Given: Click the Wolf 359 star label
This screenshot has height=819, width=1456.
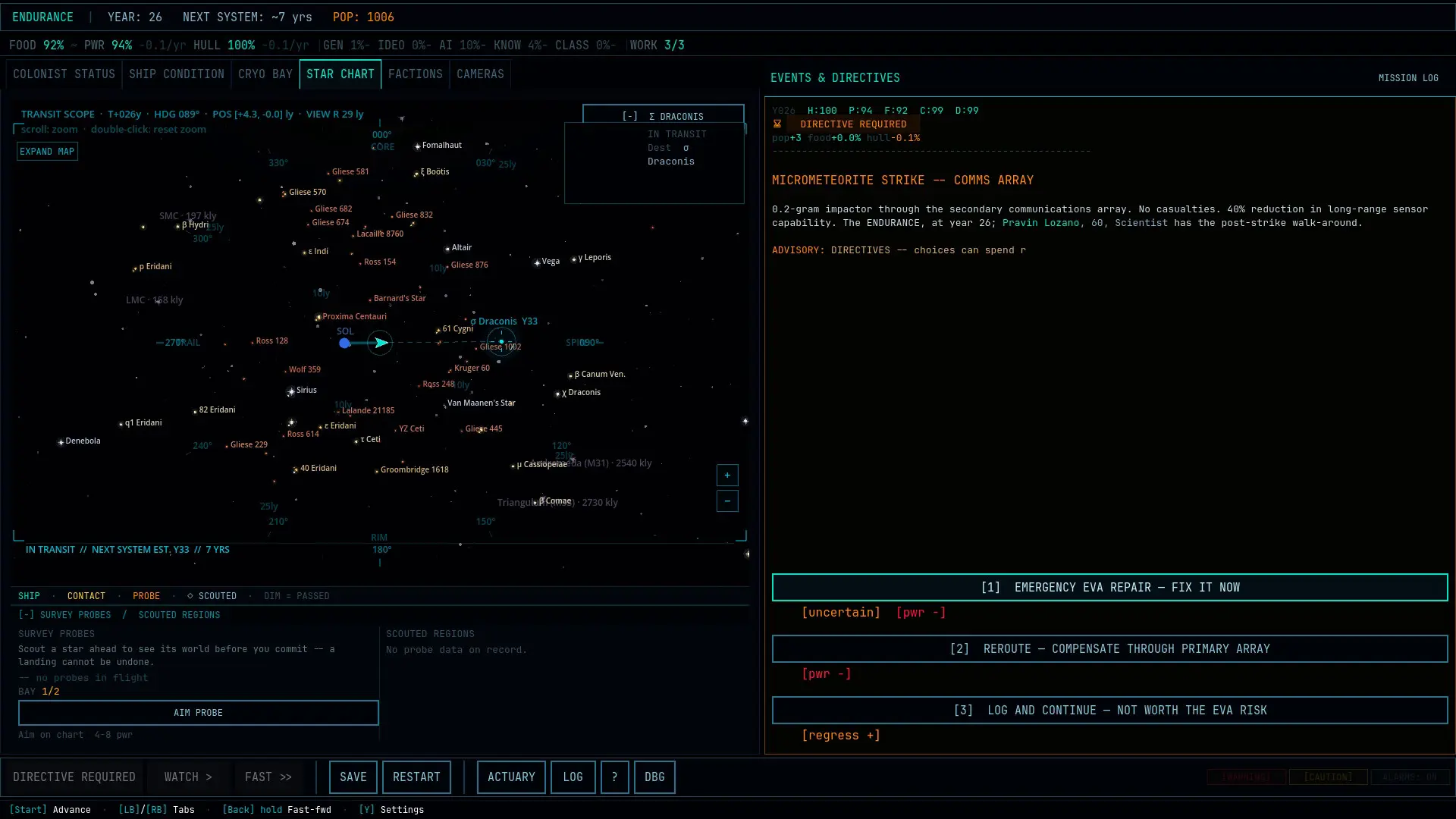Looking at the screenshot, I should 304,370.
